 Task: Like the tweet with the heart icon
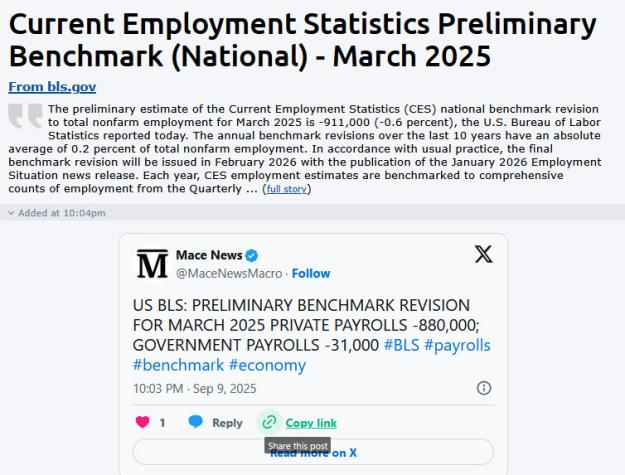(x=143, y=422)
